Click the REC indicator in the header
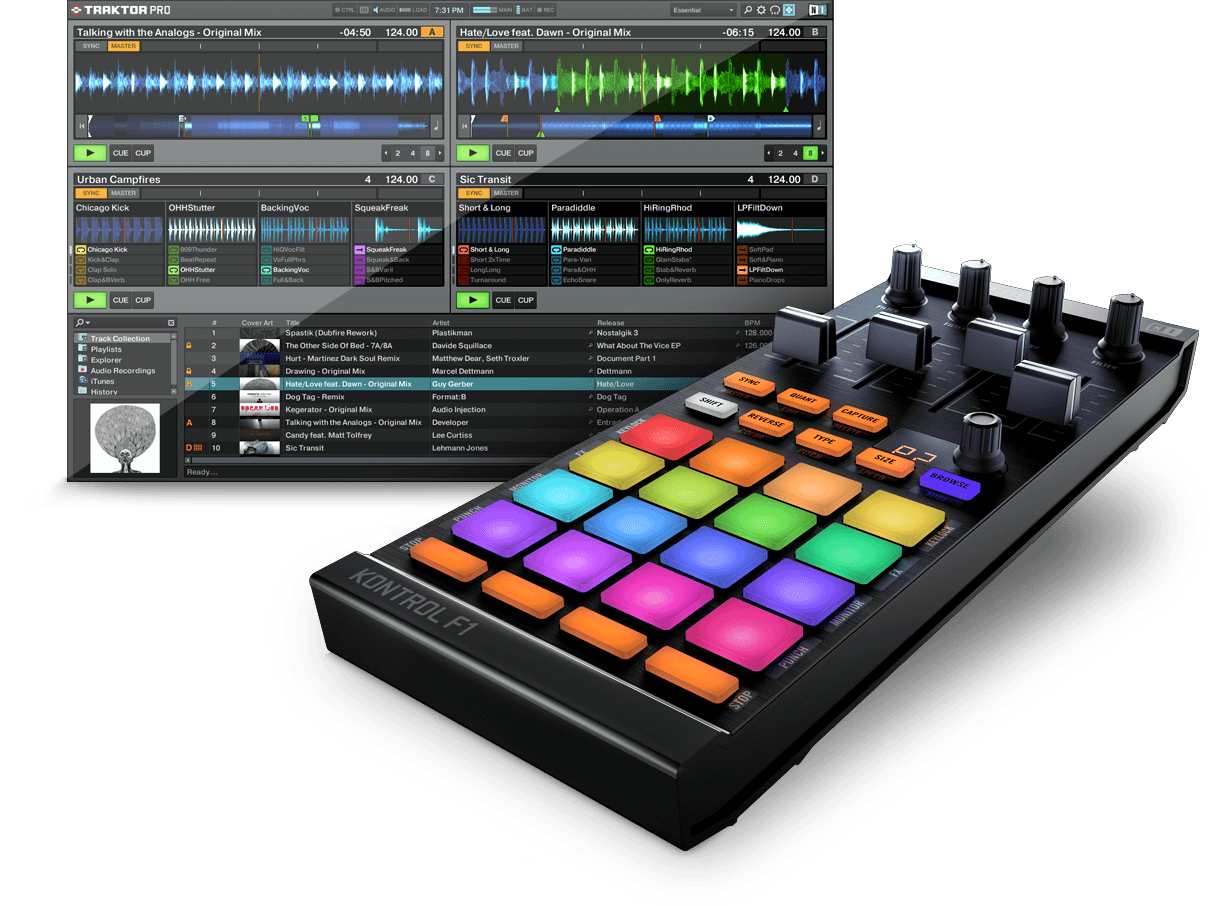 coord(545,10)
